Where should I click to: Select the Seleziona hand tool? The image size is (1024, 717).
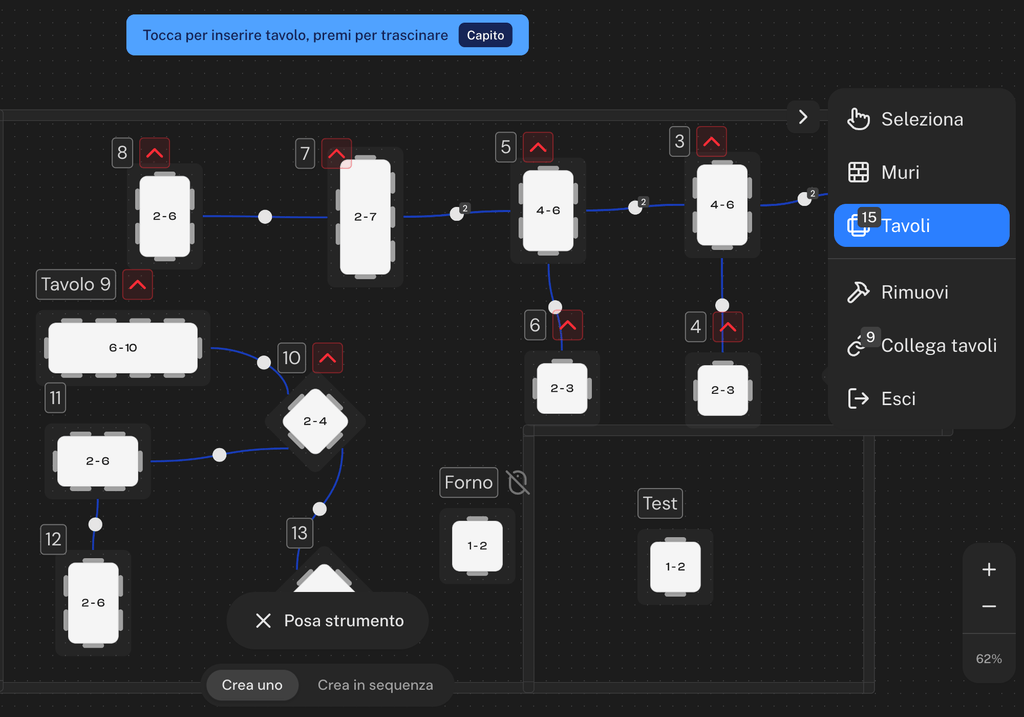click(x=921, y=119)
